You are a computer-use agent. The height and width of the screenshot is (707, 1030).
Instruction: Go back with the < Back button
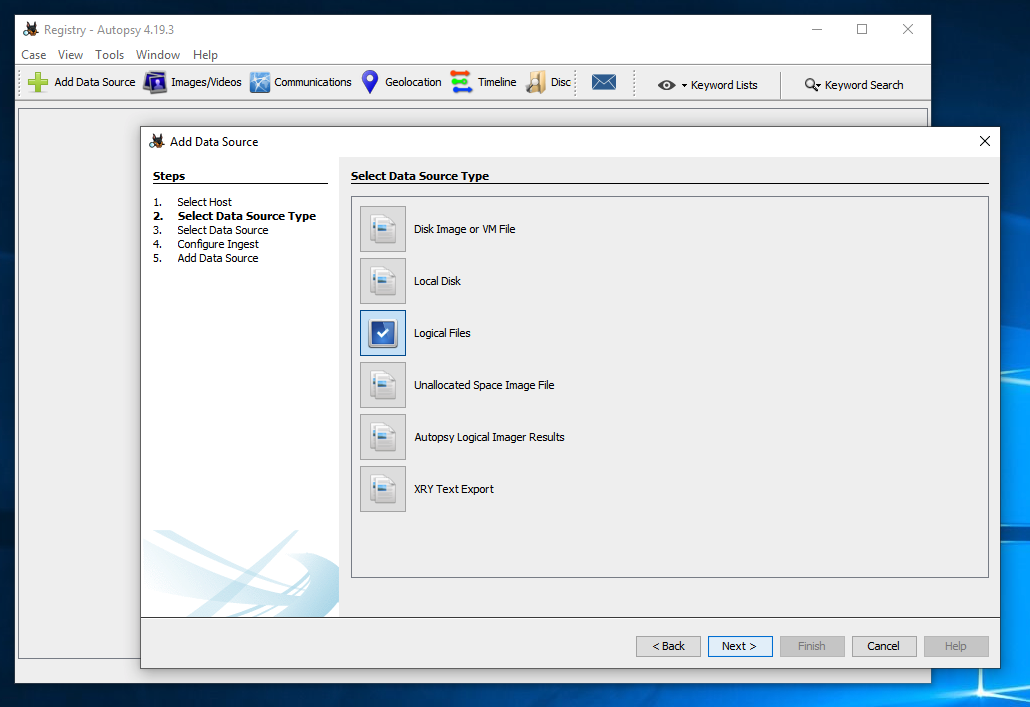(668, 646)
